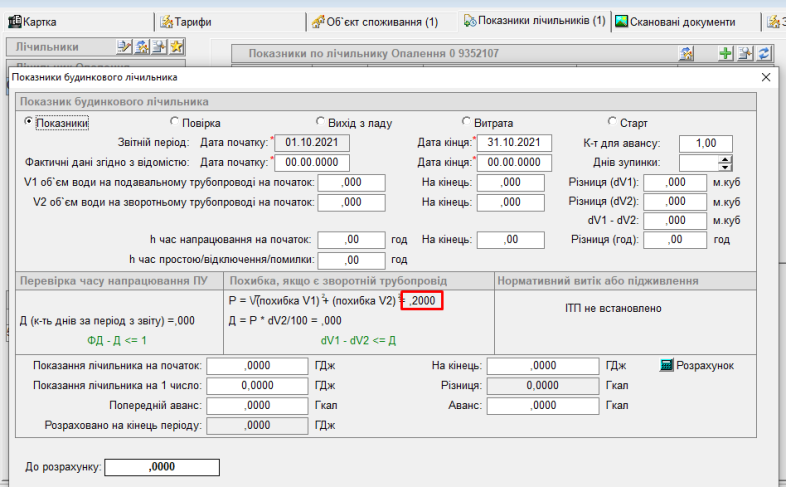Close the Показники будинкового лічильника dialog
Screen dimensions: 786x487
[766, 77]
